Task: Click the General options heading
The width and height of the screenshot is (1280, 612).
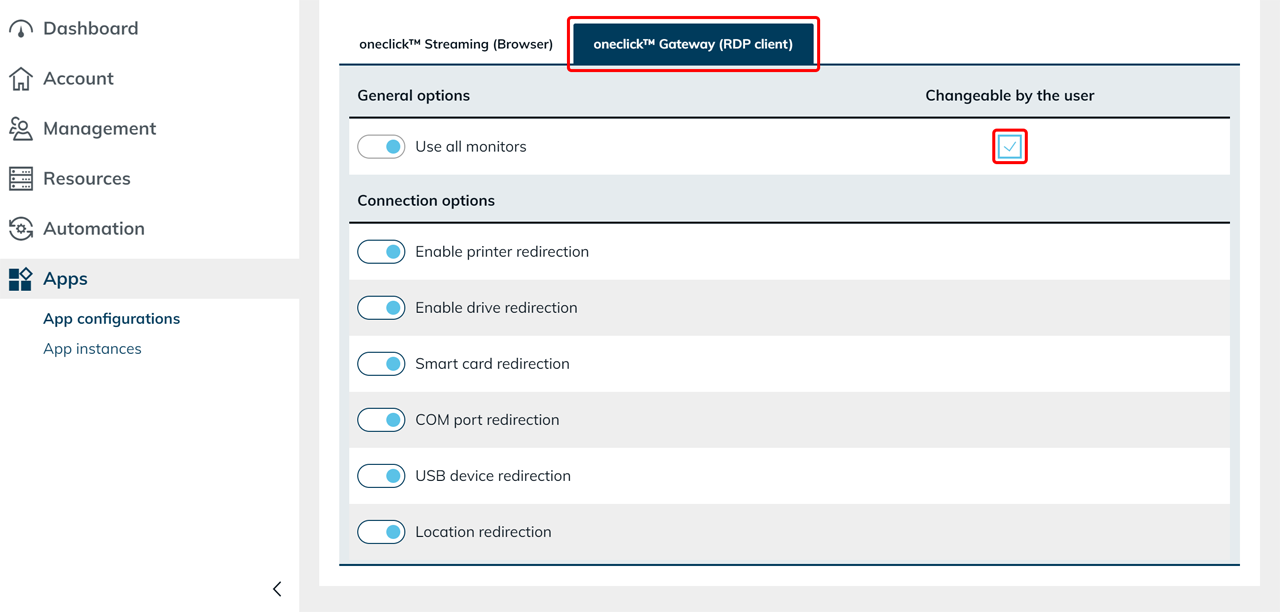Action: point(414,96)
